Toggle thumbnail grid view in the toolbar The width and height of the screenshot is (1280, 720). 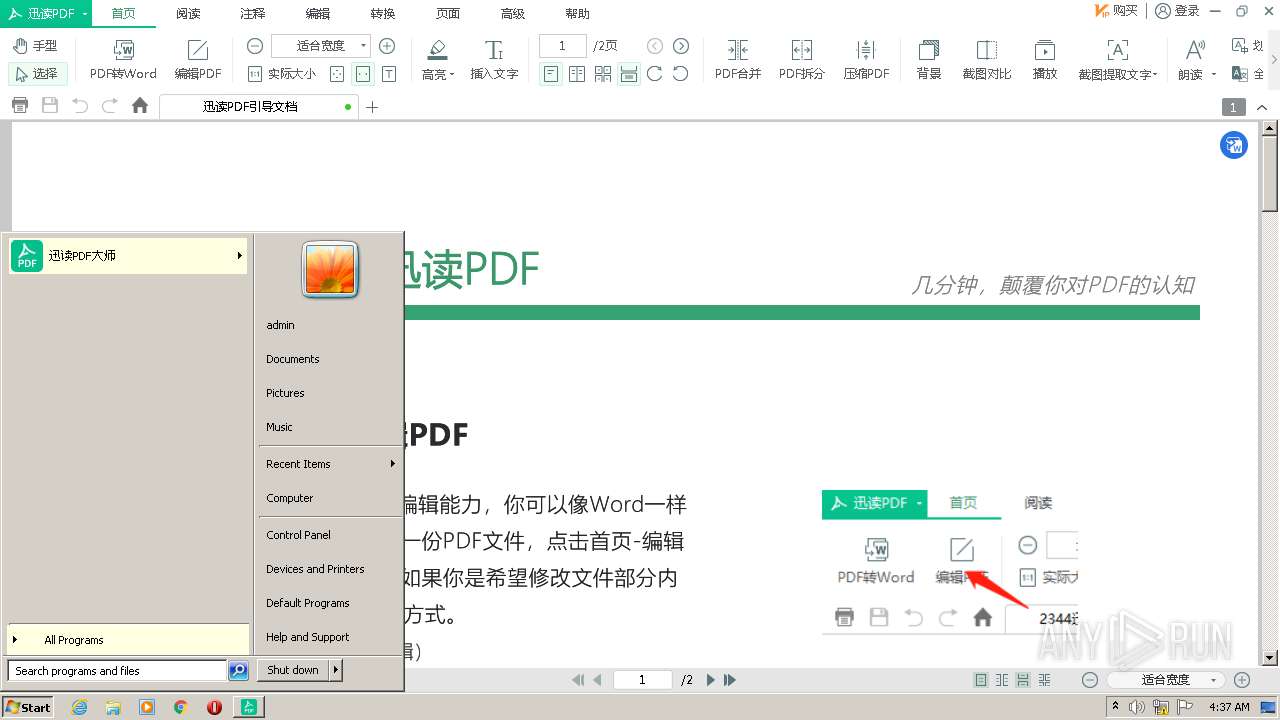pos(603,74)
